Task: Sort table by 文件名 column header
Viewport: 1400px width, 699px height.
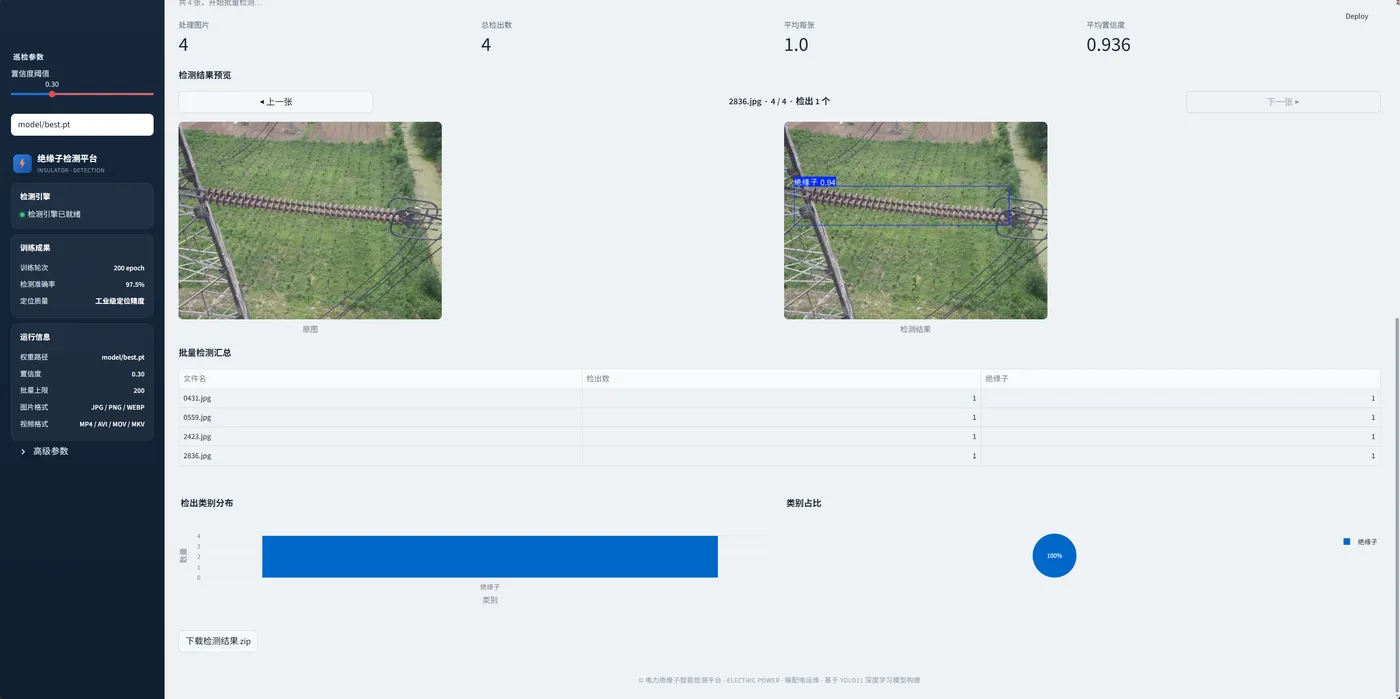Action: [x=380, y=379]
